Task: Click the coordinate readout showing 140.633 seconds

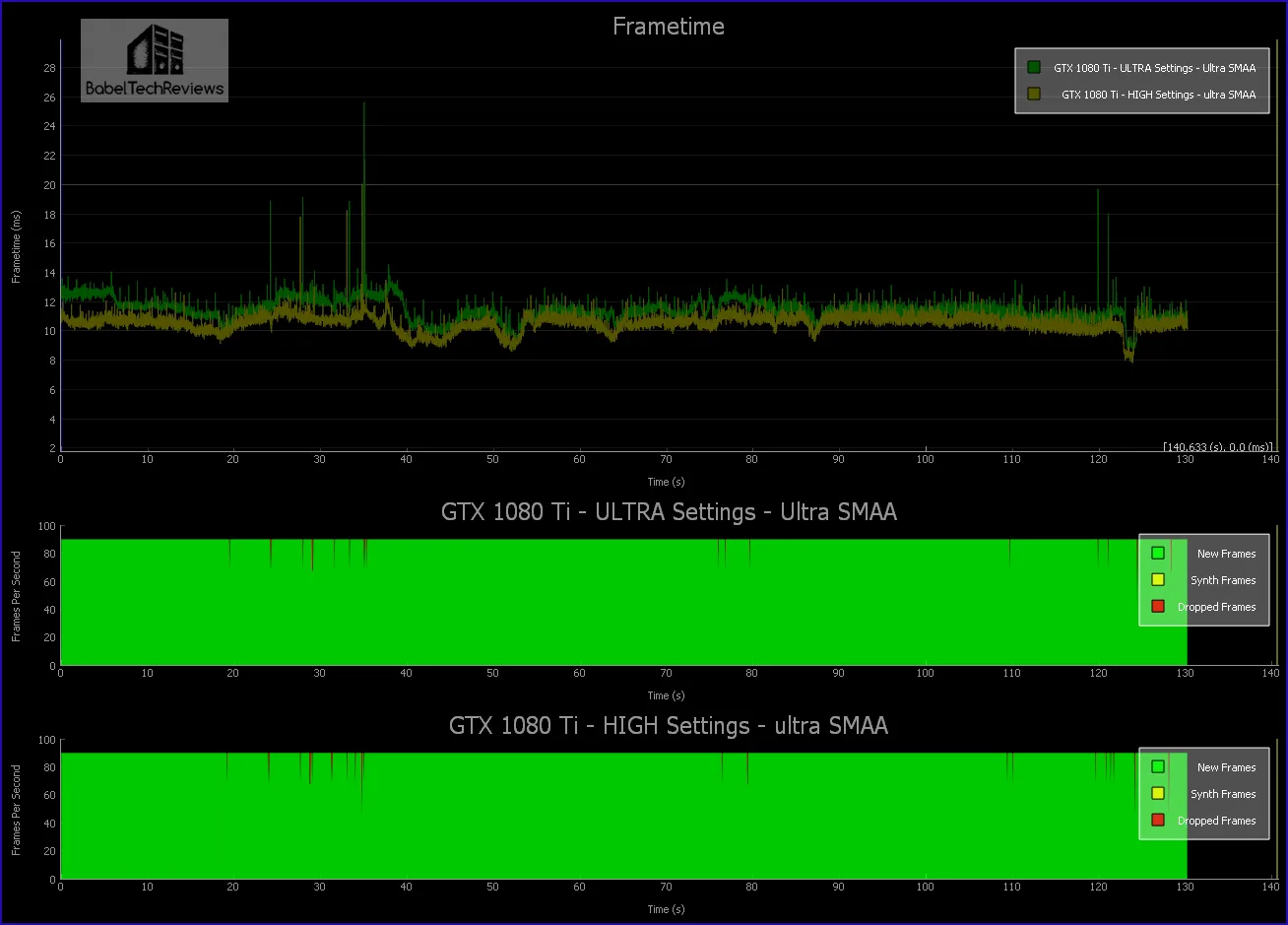Action: [x=1217, y=446]
